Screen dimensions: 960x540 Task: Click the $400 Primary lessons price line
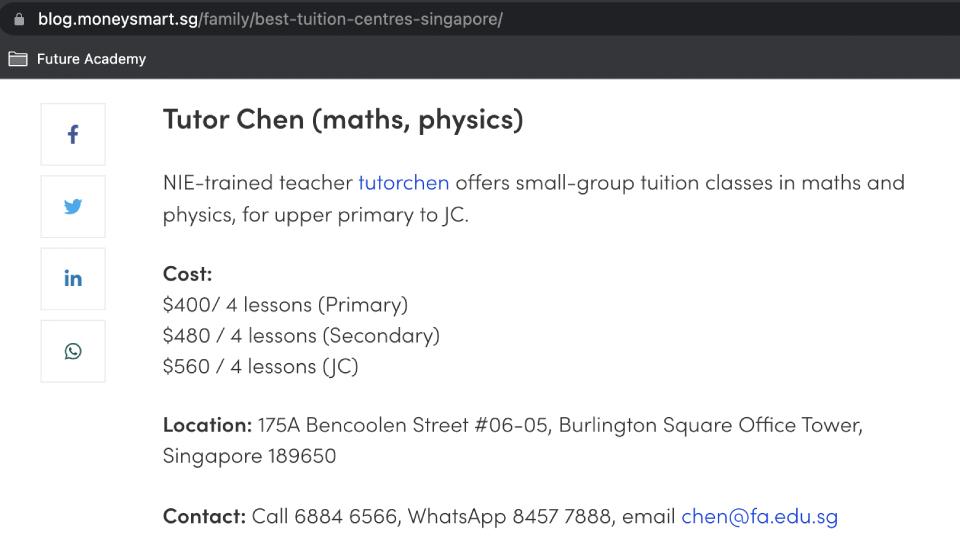tap(285, 305)
